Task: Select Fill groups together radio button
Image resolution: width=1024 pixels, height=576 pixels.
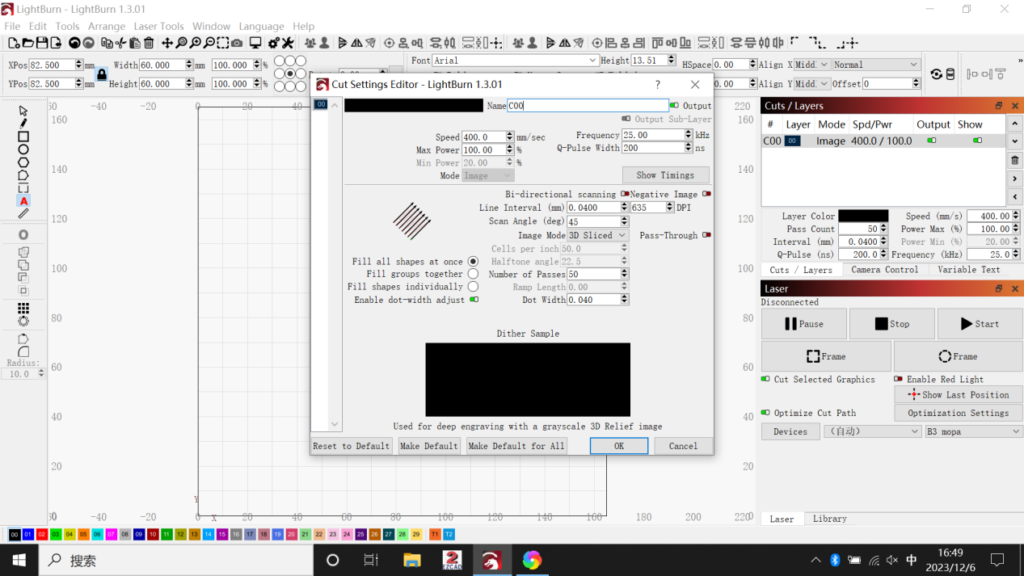Action: click(473, 274)
